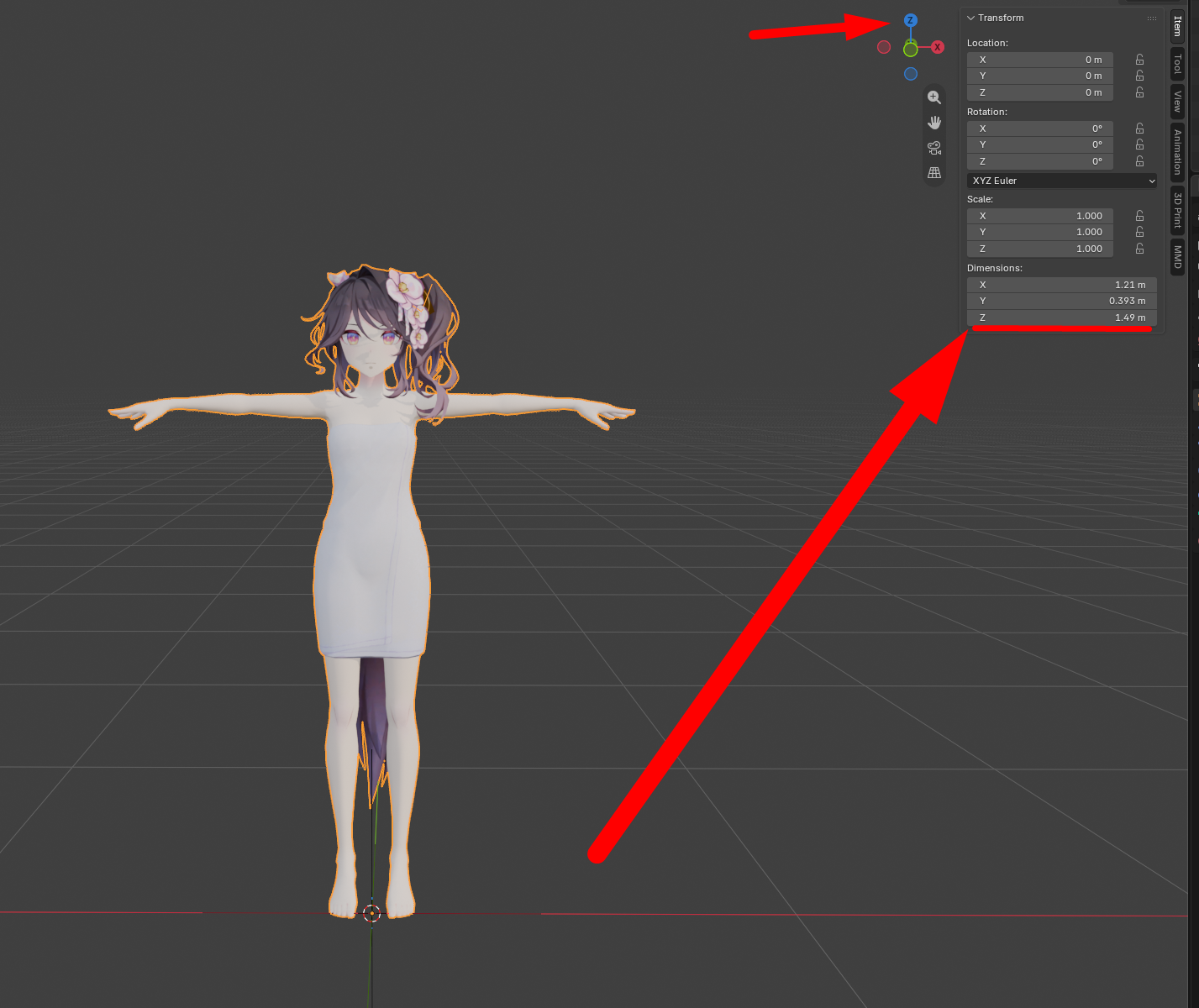The image size is (1199, 1008).
Task: Click the Rotation X field
Action: [x=1040, y=129]
